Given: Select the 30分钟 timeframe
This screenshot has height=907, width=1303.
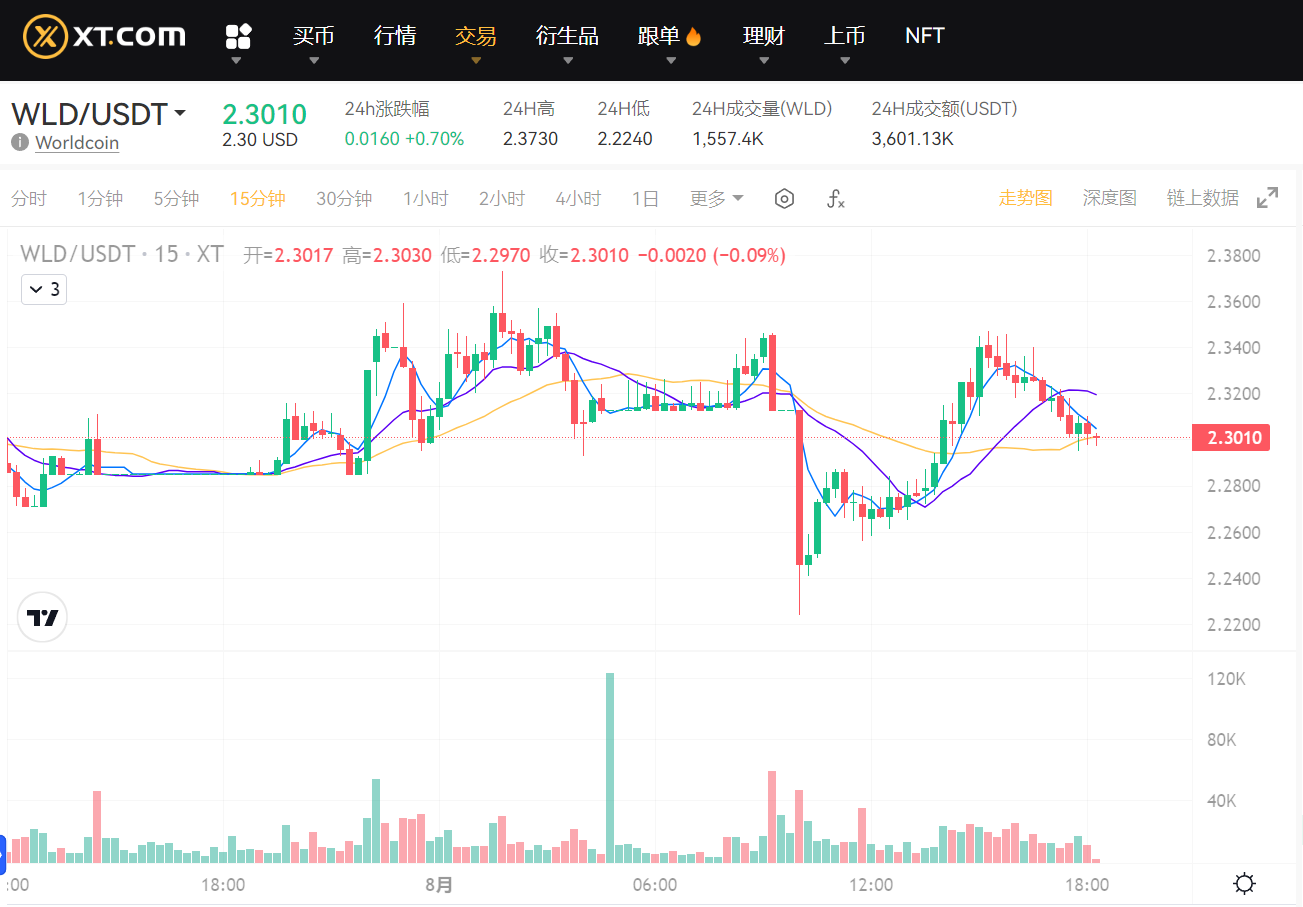Looking at the screenshot, I should click(x=344, y=199).
